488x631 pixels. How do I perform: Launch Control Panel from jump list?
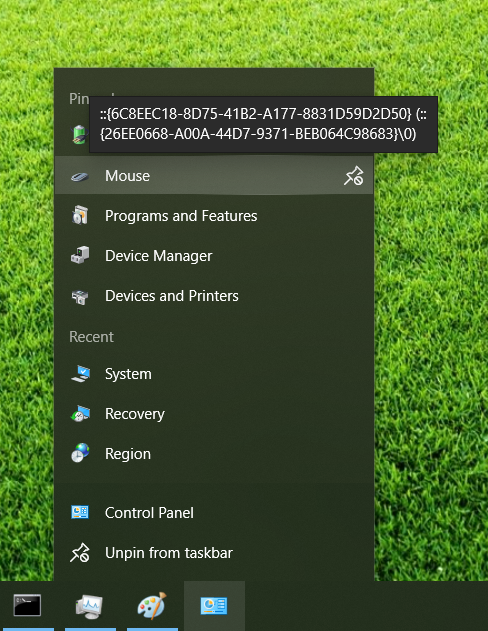coord(214,513)
